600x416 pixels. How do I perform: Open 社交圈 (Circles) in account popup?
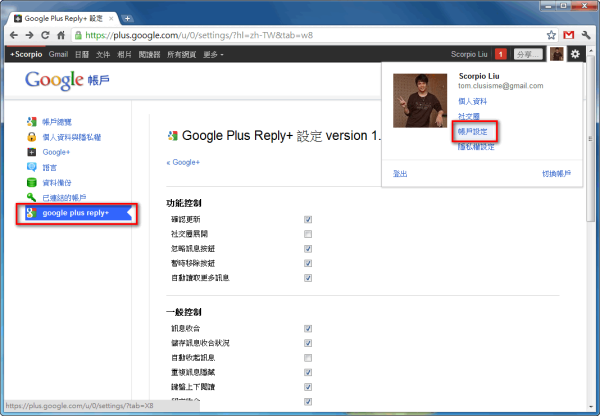469,116
